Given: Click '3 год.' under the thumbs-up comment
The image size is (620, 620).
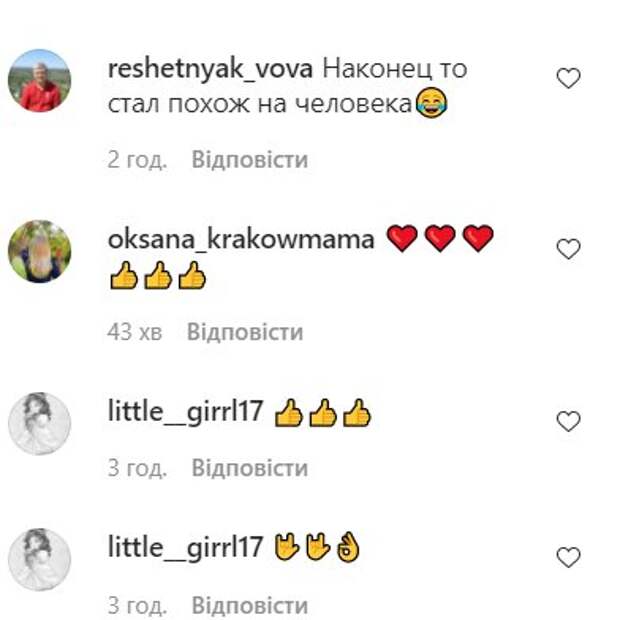Looking at the screenshot, I should click(137, 469).
